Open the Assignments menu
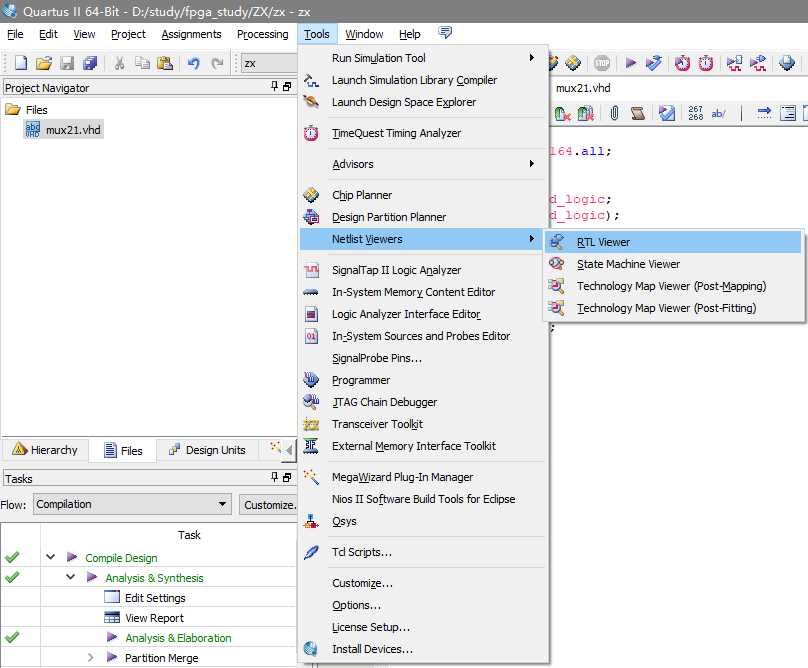Image resolution: width=808 pixels, height=668 pixels. pos(191,34)
